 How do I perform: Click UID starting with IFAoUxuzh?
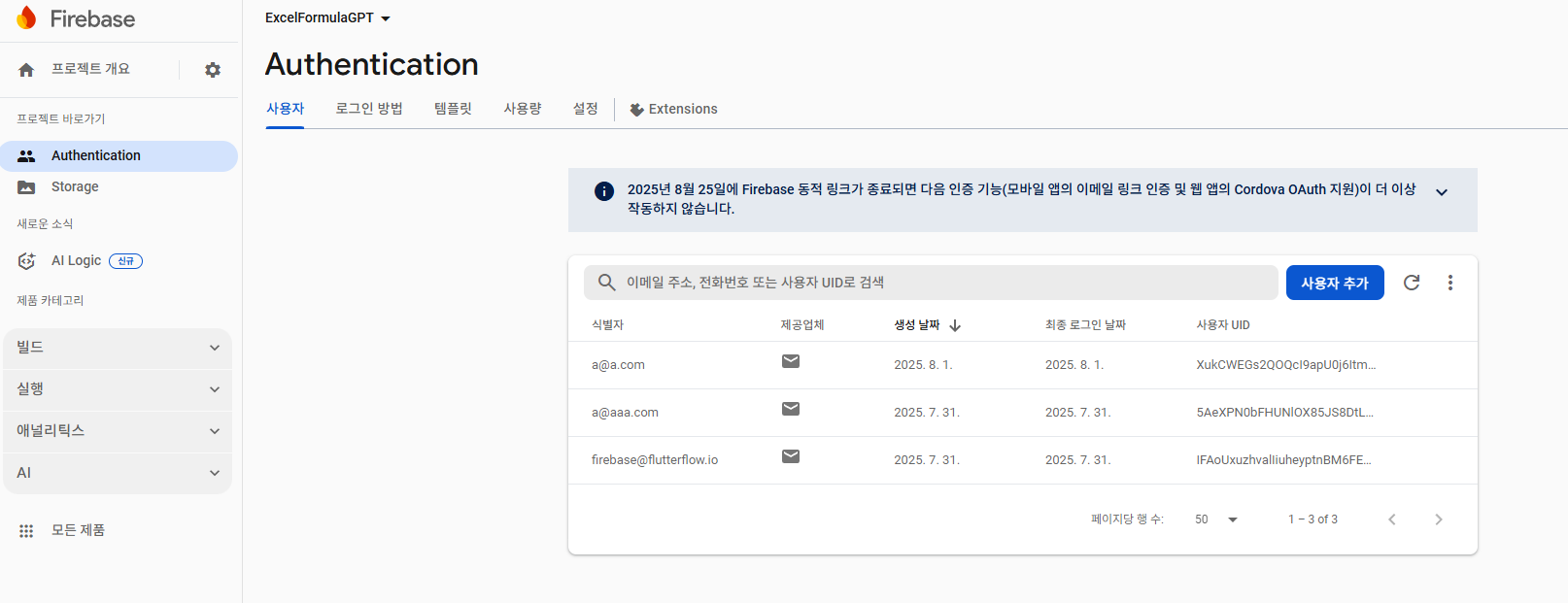[x=1283, y=460]
